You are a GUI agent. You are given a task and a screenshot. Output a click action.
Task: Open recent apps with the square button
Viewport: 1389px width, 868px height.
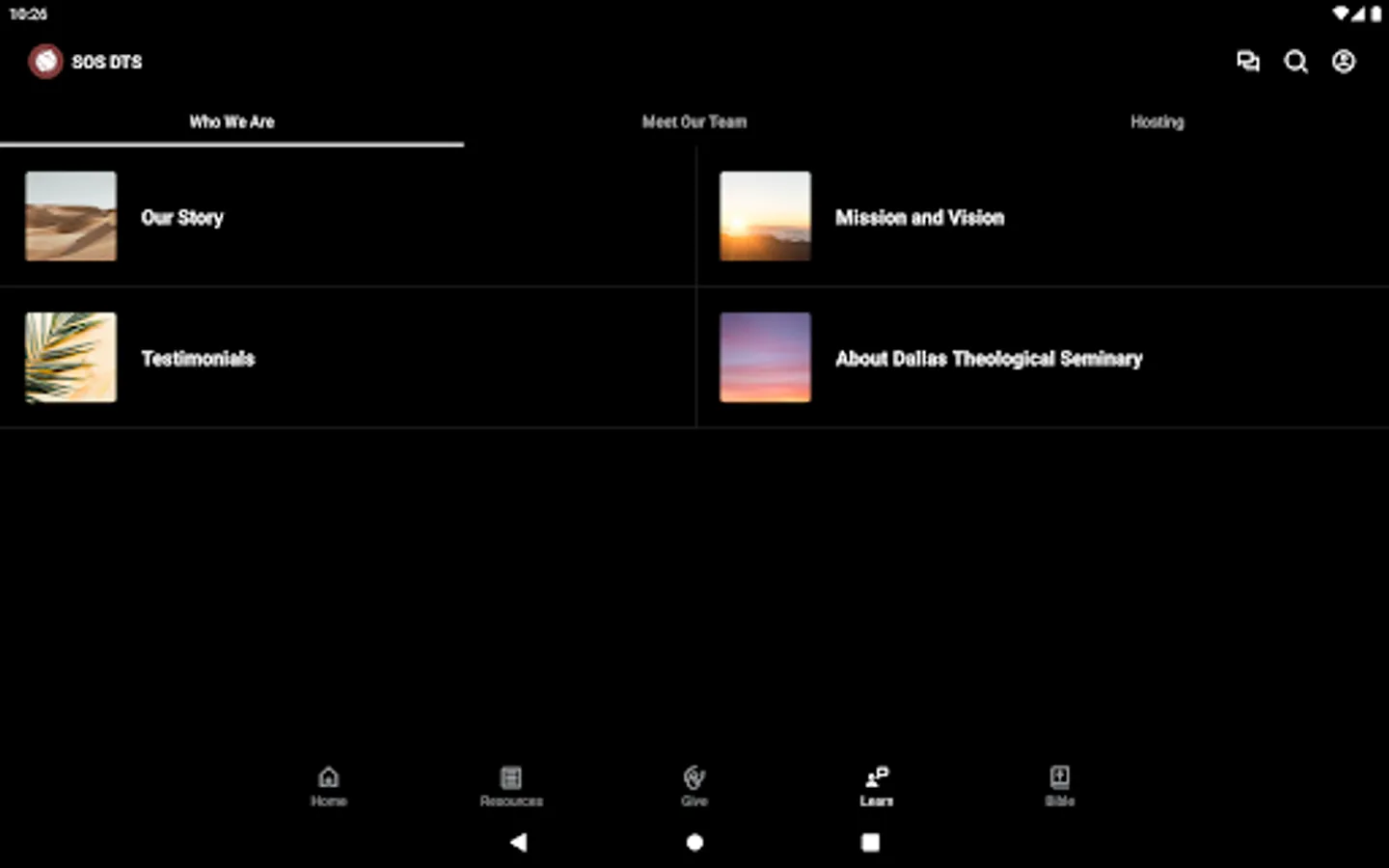point(870,842)
